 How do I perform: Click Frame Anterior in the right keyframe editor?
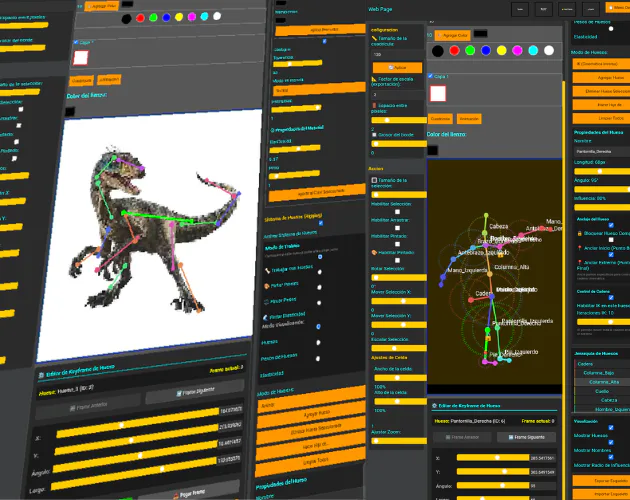[x=462, y=437]
